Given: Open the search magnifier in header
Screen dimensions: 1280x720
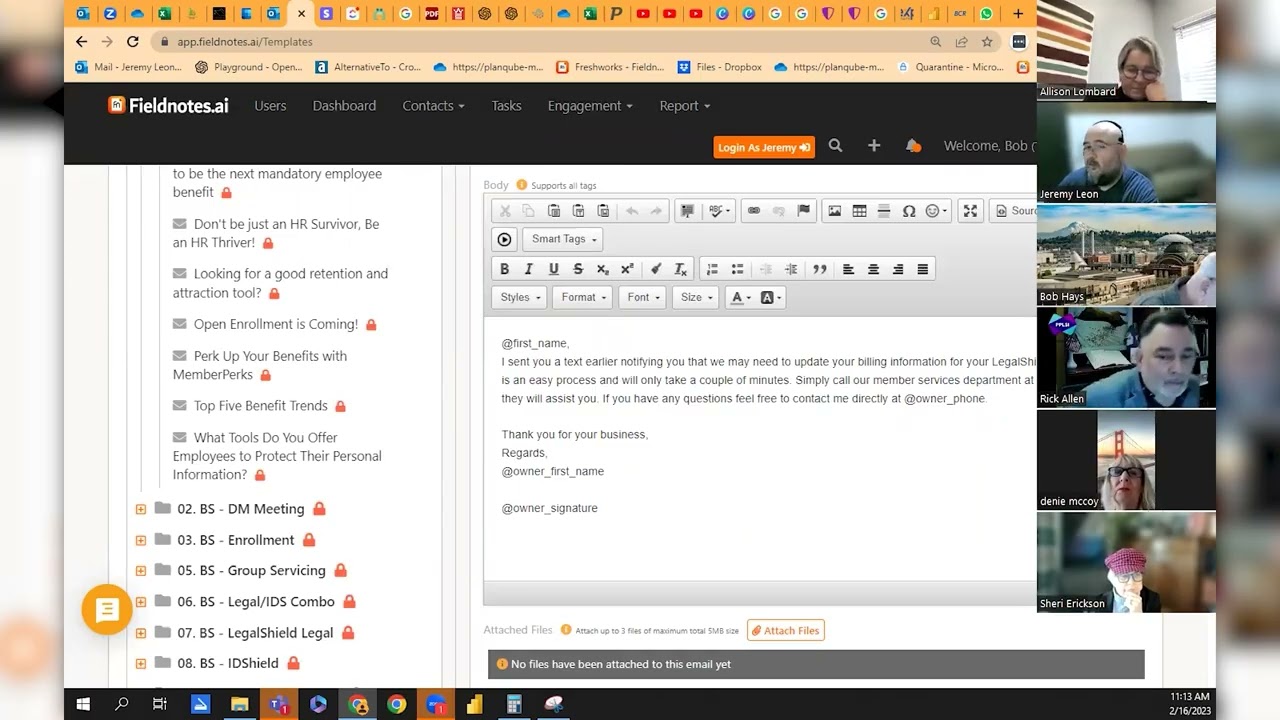Looking at the screenshot, I should click(836, 146).
